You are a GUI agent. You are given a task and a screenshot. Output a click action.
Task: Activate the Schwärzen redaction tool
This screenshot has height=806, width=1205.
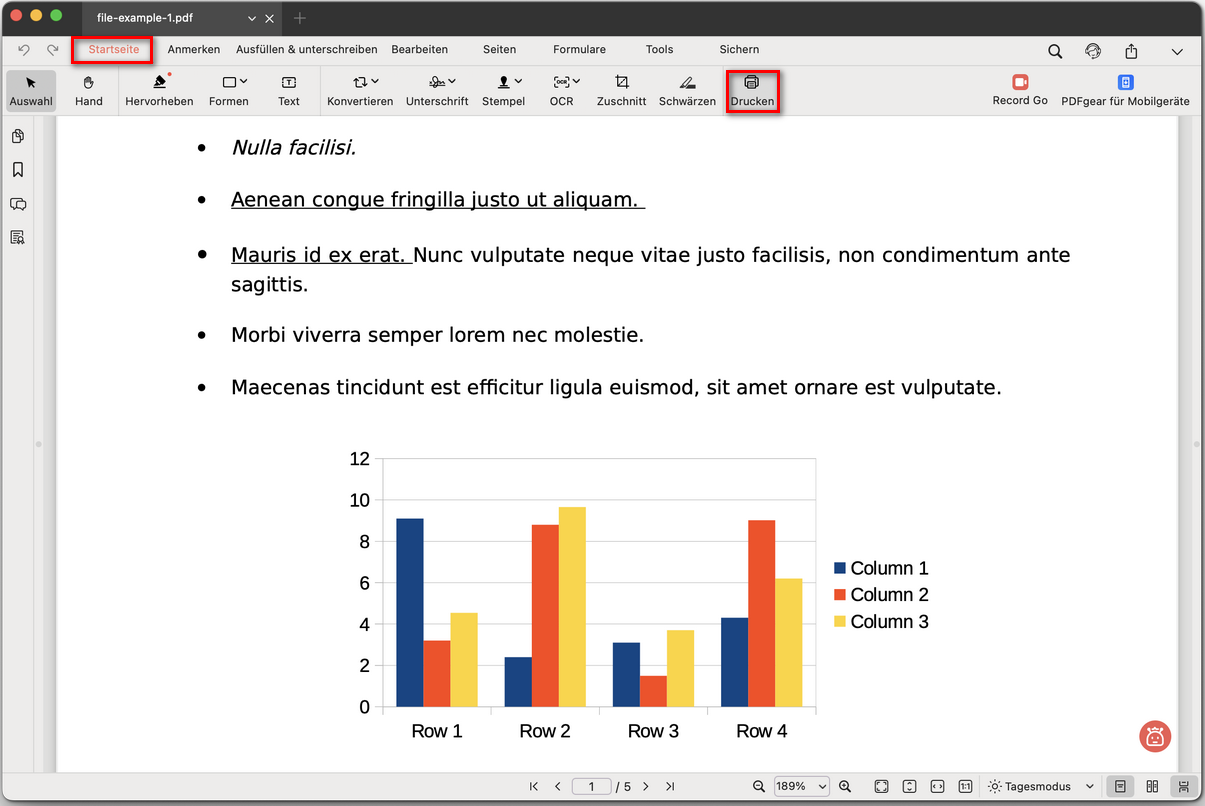687,90
